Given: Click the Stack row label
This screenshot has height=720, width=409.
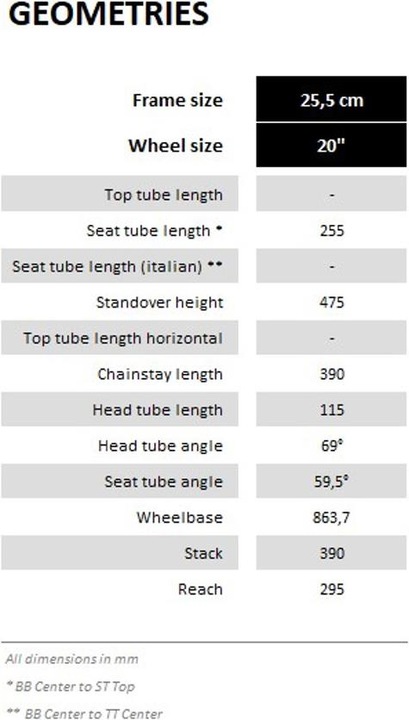Looking at the screenshot, I should (203, 553).
